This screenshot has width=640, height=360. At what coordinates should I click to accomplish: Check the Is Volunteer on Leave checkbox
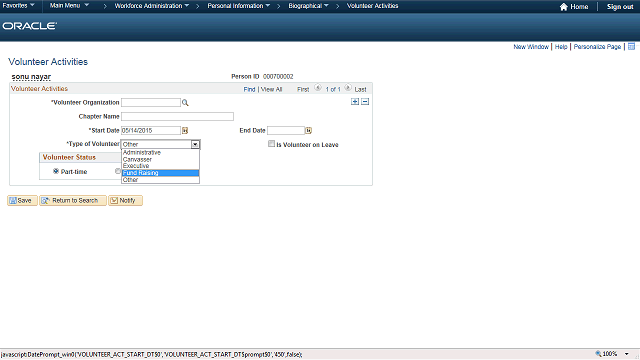pos(271,144)
